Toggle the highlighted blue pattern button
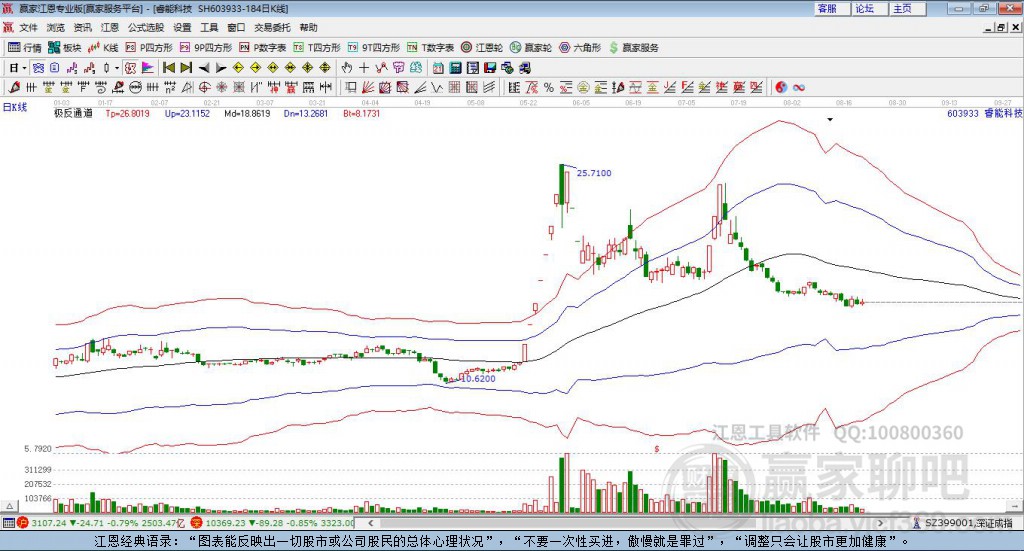This screenshot has height=551, width=1024. point(39,68)
